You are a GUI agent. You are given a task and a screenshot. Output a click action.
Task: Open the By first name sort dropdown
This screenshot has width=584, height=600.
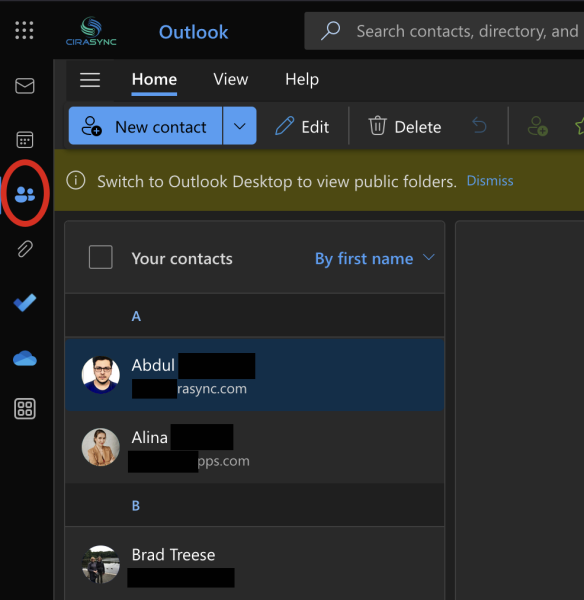375,259
